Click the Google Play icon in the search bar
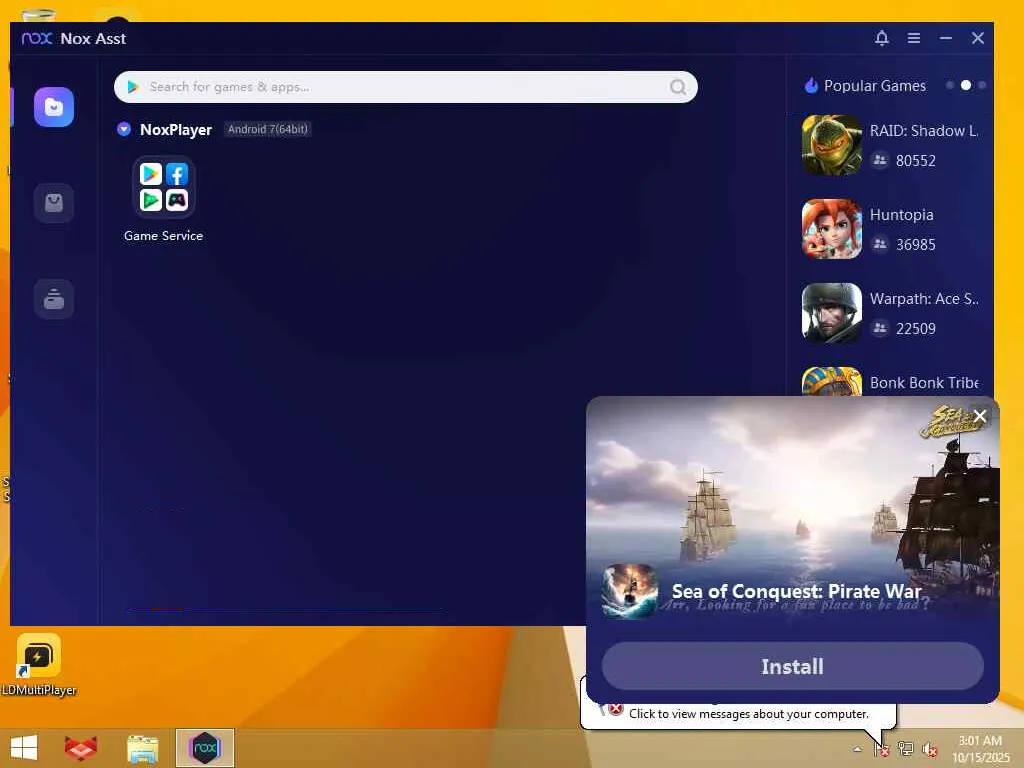This screenshot has height=768, width=1024. click(133, 87)
